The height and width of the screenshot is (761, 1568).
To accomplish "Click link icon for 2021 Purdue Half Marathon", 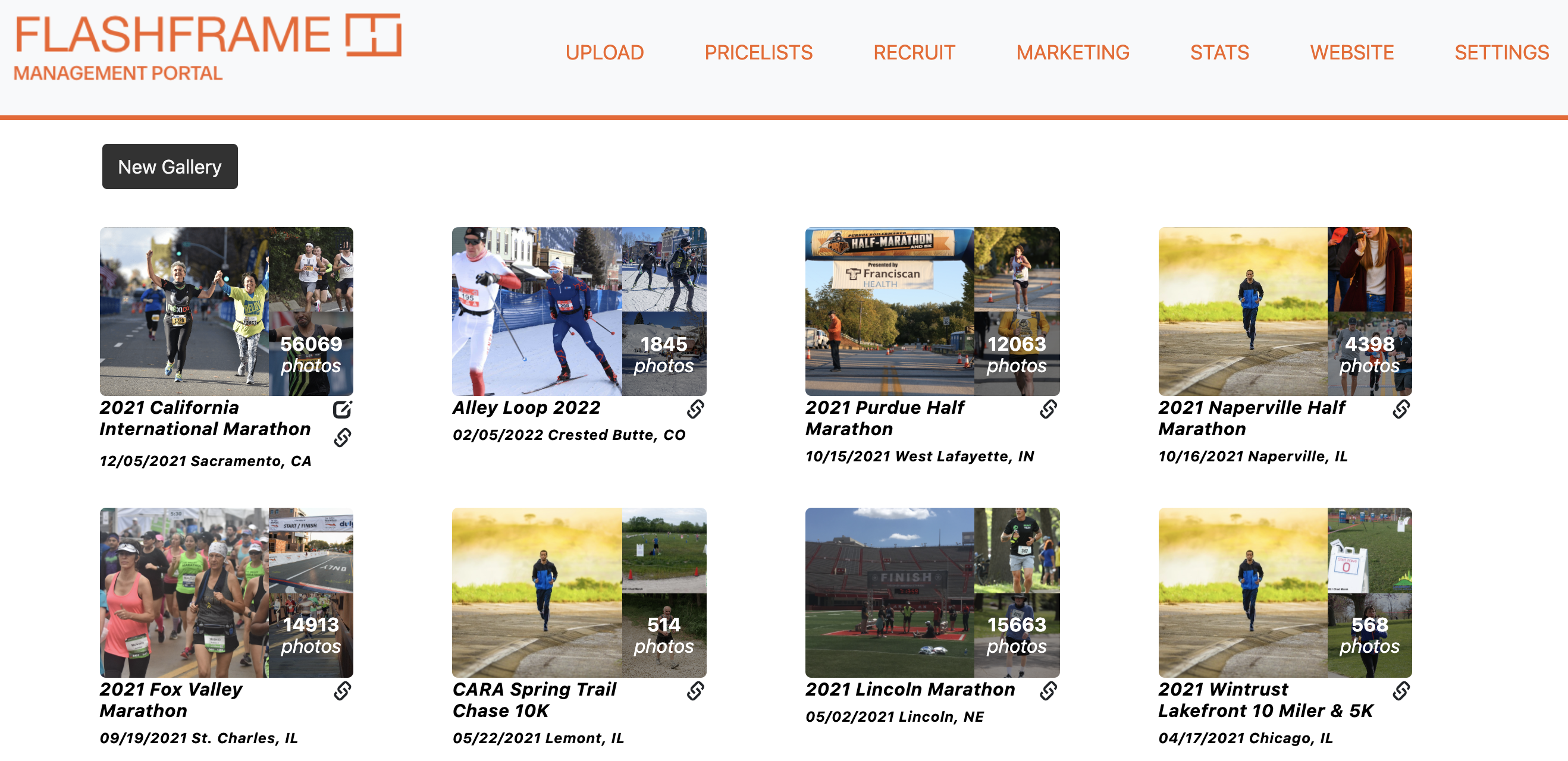I will pos(1048,410).
